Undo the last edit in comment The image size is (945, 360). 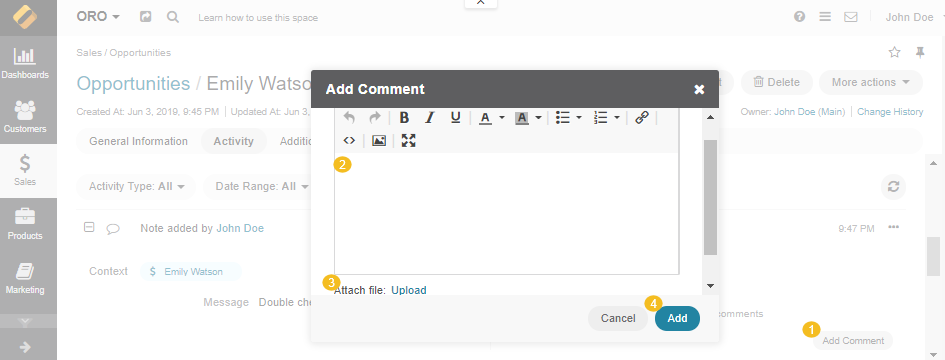coord(349,118)
